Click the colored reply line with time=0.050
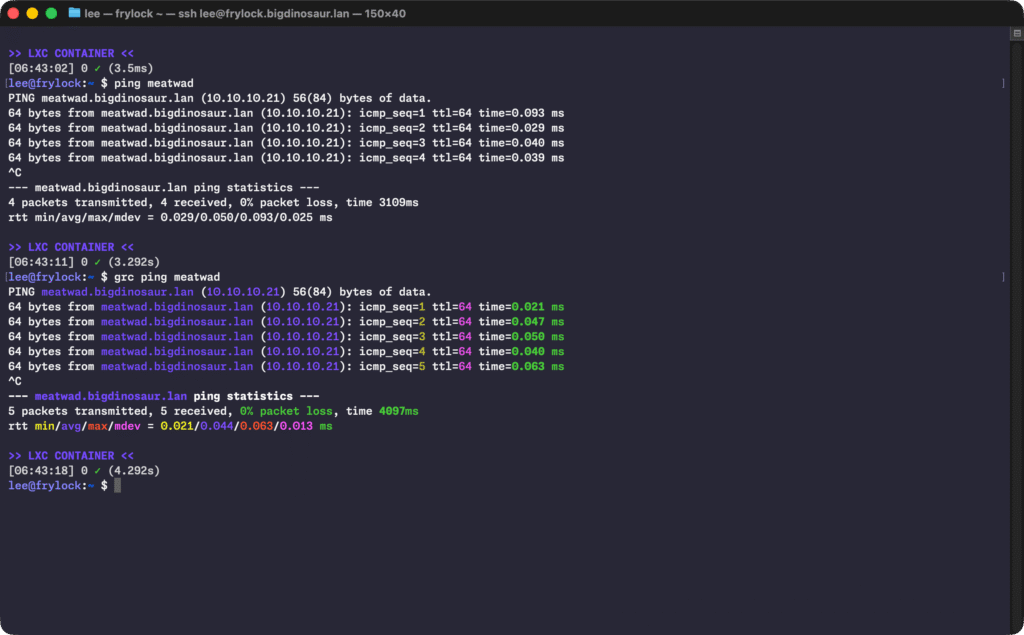1024x635 pixels. 286,337
